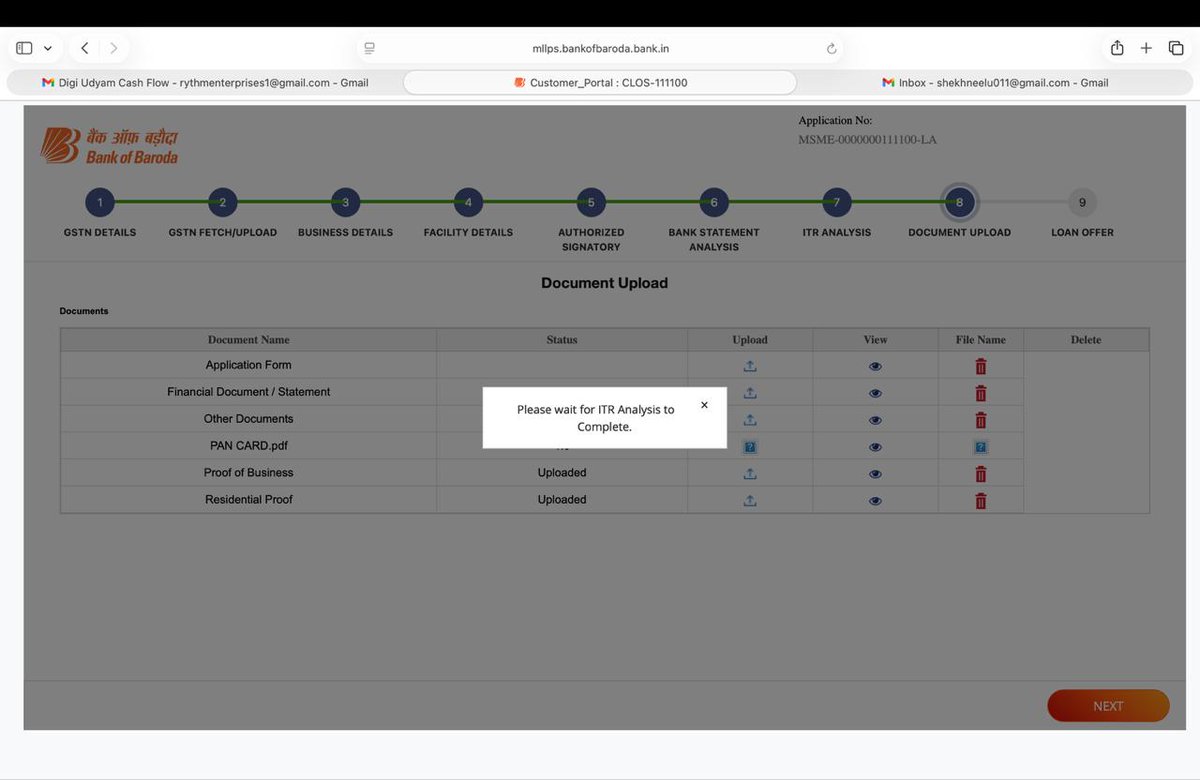Close the ITR Analysis wait popup
This screenshot has width=1200, height=780.
pyautogui.click(x=704, y=405)
